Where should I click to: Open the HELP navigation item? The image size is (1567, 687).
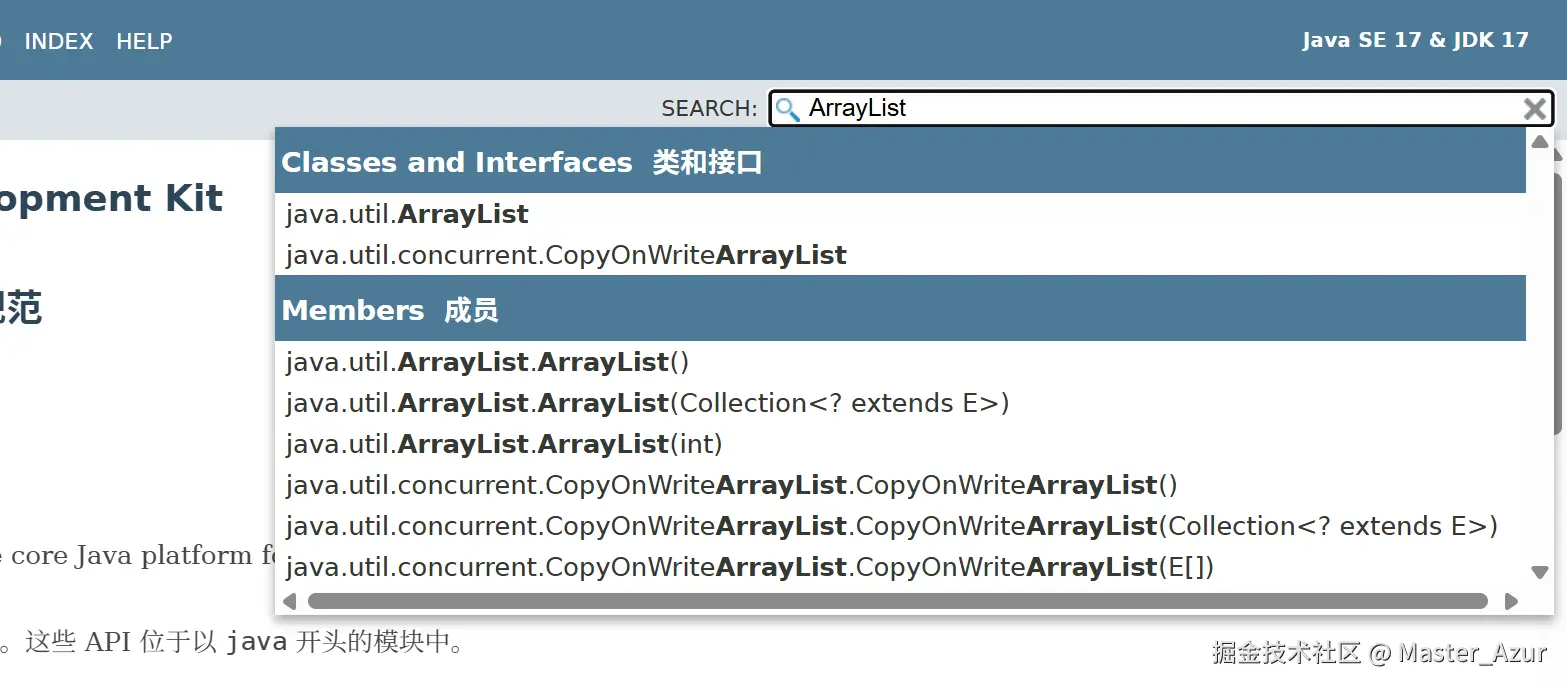coord(144,41)
